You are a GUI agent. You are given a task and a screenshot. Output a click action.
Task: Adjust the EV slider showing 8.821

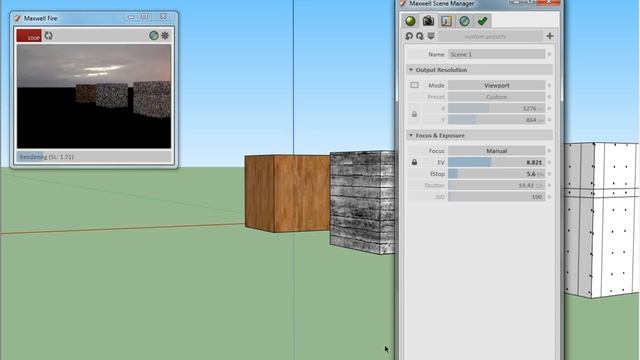(496, 162)
